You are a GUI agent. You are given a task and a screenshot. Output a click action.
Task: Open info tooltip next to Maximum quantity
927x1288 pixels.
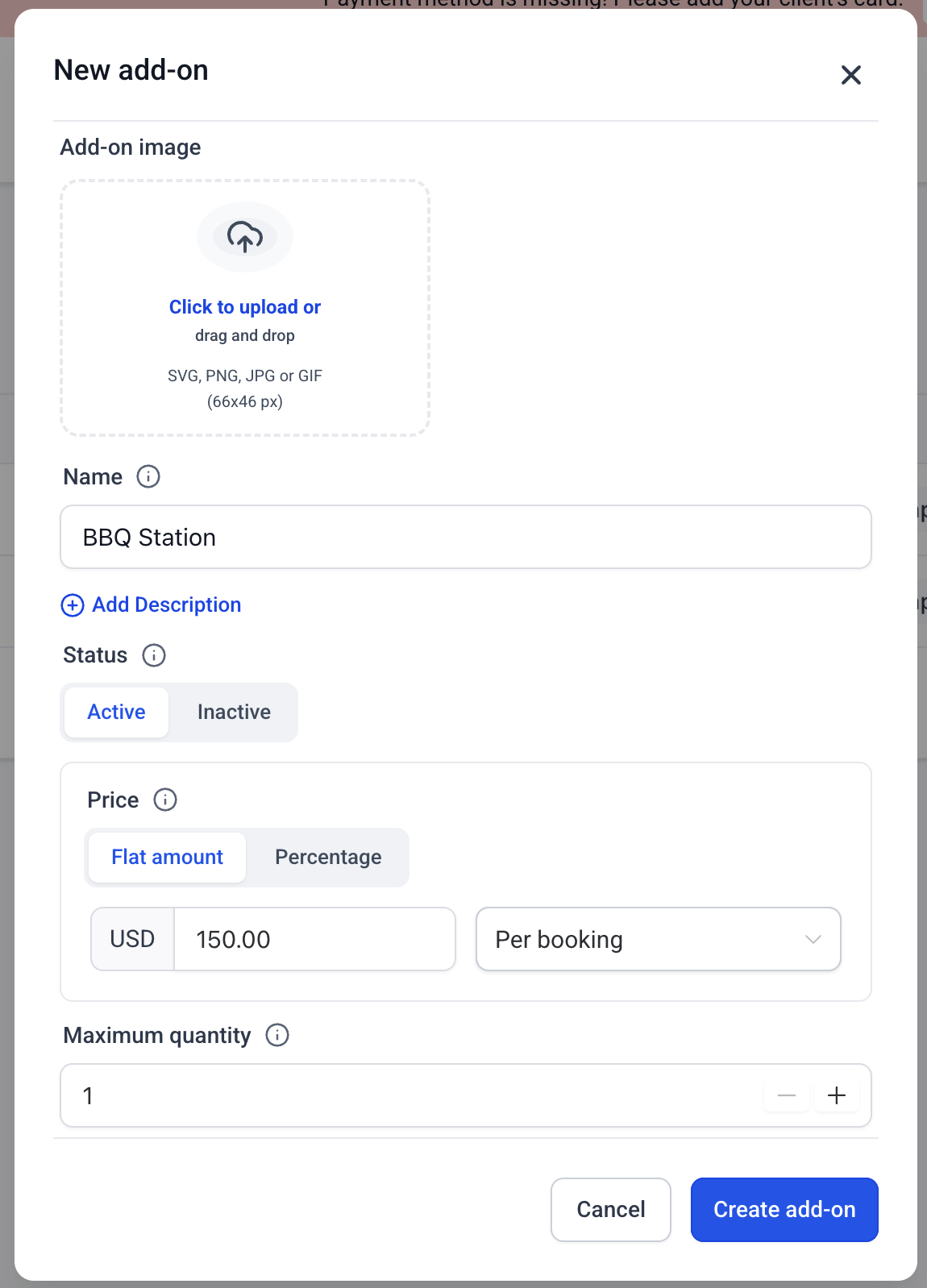277,1035
